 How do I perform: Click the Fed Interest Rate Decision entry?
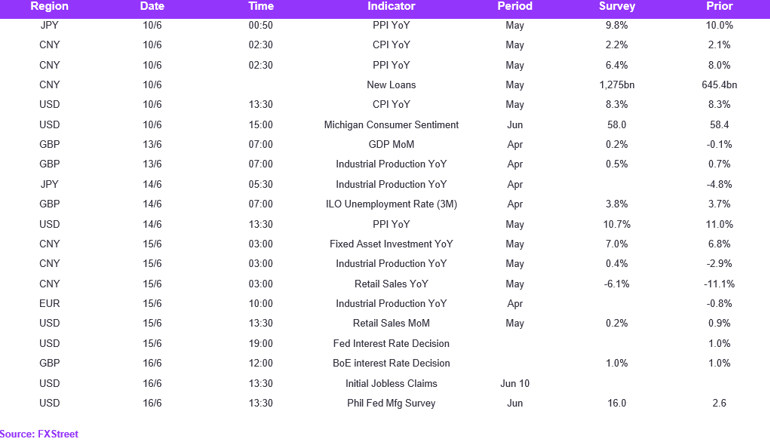point(391,343)
